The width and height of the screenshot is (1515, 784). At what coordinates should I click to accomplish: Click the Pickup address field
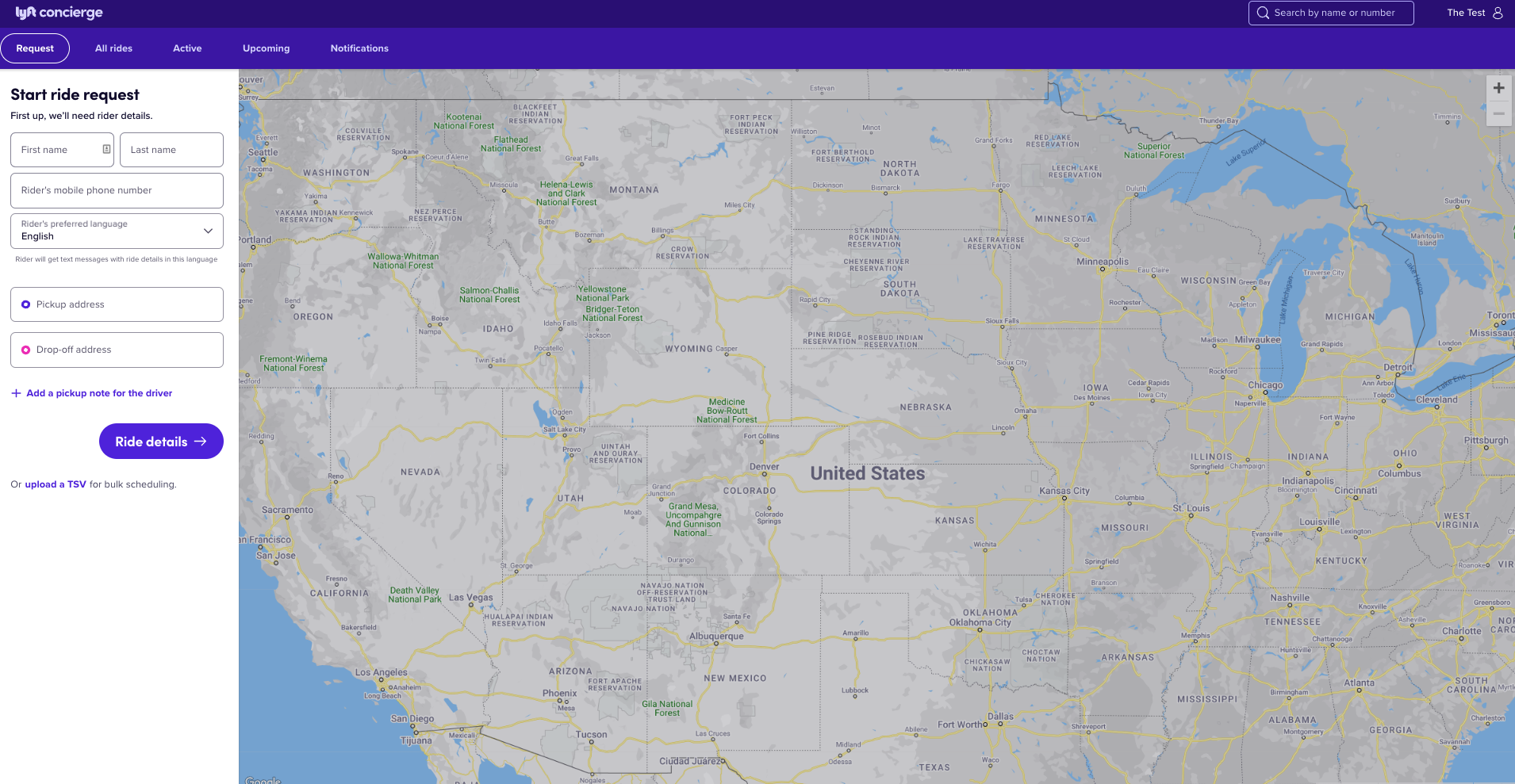pyautogui.click(x=117, y=304)
